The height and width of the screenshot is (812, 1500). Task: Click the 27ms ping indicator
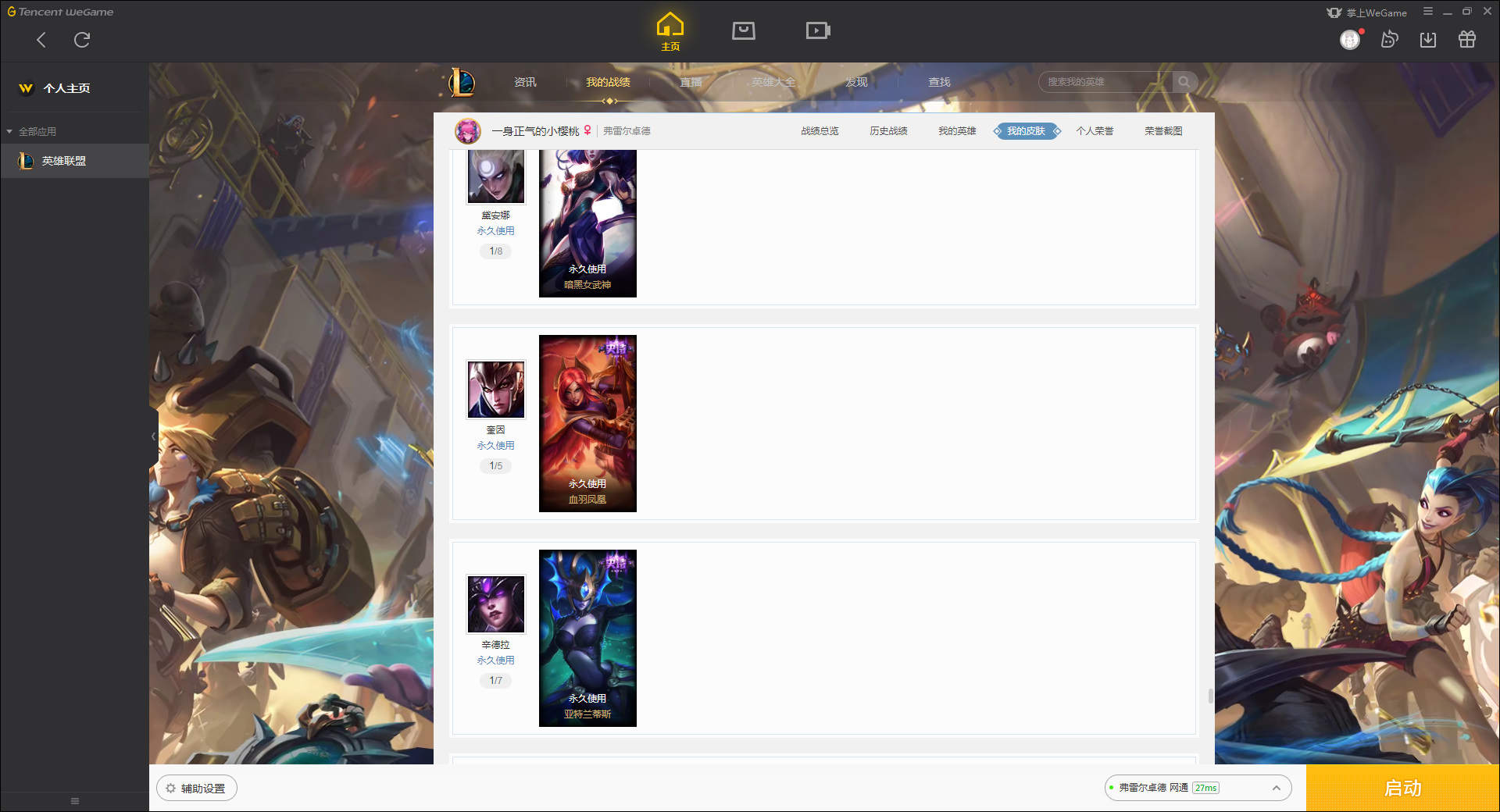1206,788
